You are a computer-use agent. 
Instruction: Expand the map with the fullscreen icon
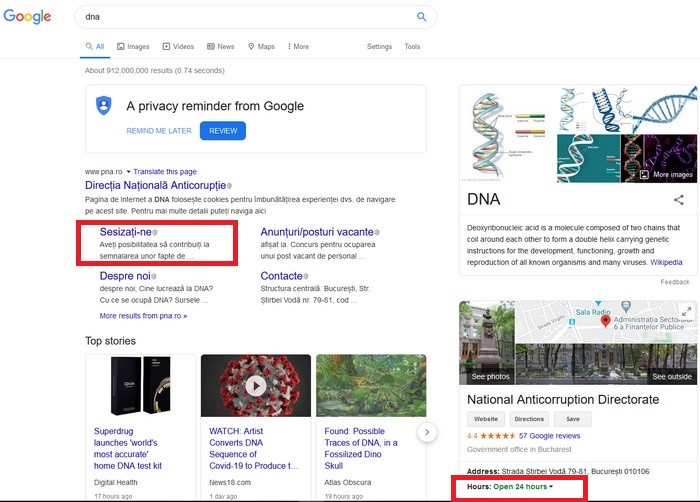pos(687,310)
